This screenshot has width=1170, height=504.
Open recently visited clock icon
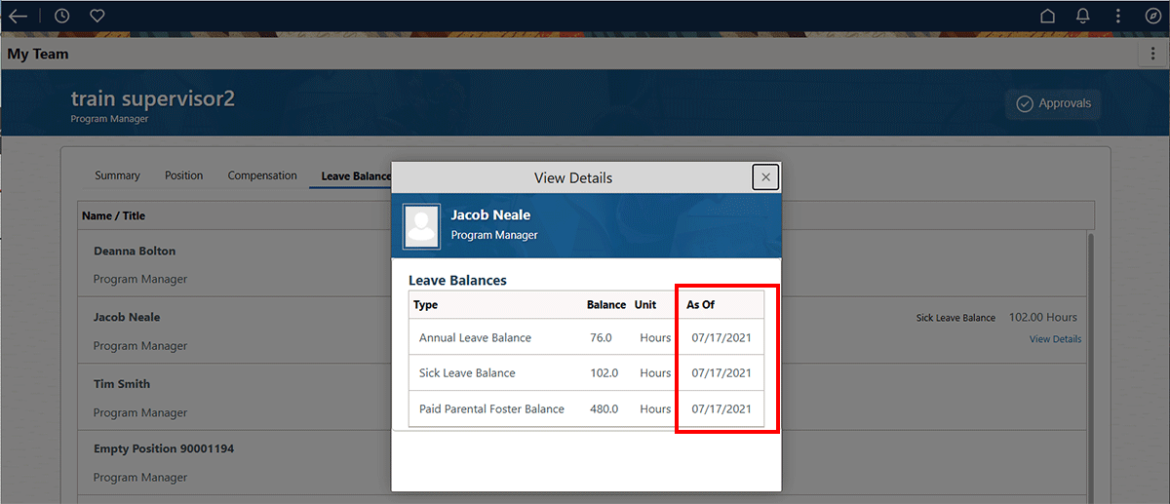coord(62,16)
